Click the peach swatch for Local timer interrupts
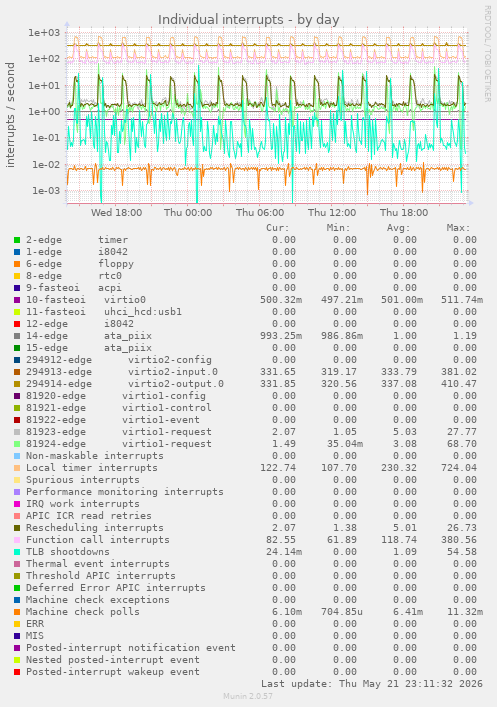497x707 pixels. pos(17,468)
